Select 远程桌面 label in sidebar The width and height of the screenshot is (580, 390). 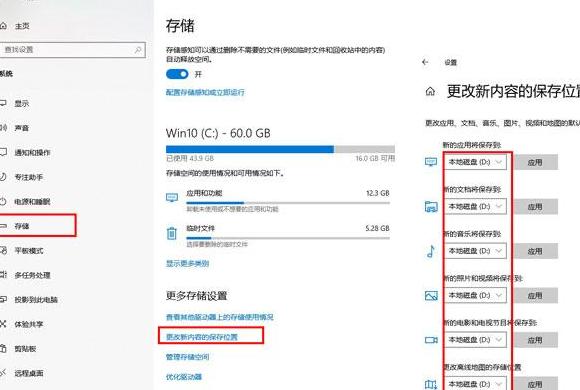[29, 373]
